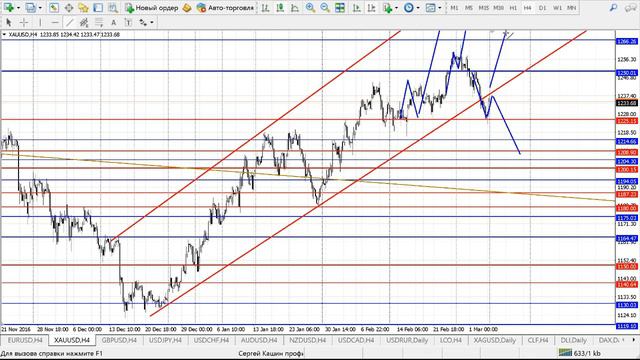The image size is (640, 360).
Task: Switch to USDCHF,H4 chart tab
Action: [x=211, y=340]
